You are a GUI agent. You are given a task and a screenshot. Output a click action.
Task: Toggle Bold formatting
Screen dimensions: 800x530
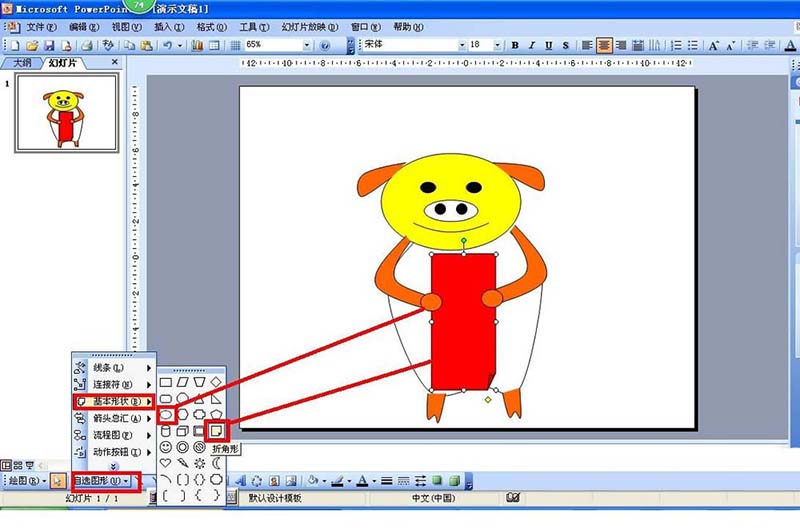click(x=515, y=45)
